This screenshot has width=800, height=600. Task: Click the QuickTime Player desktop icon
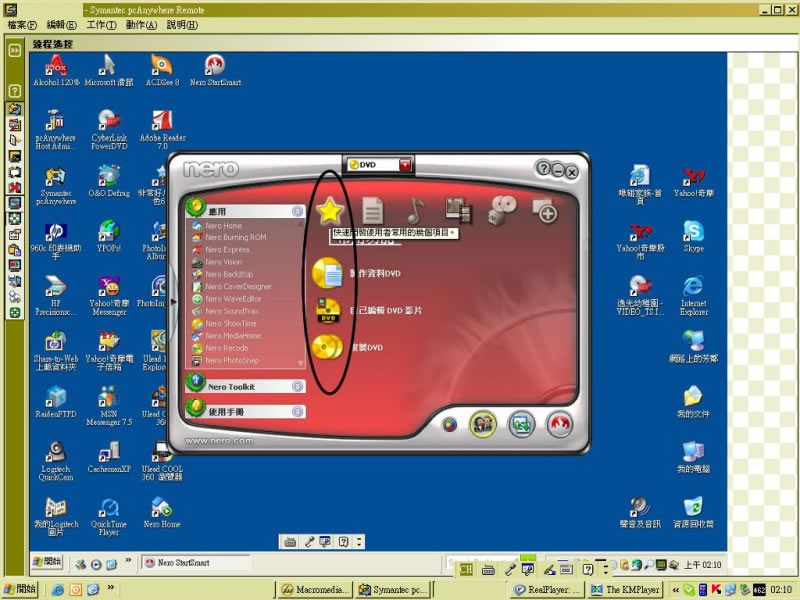click(109, 517)
